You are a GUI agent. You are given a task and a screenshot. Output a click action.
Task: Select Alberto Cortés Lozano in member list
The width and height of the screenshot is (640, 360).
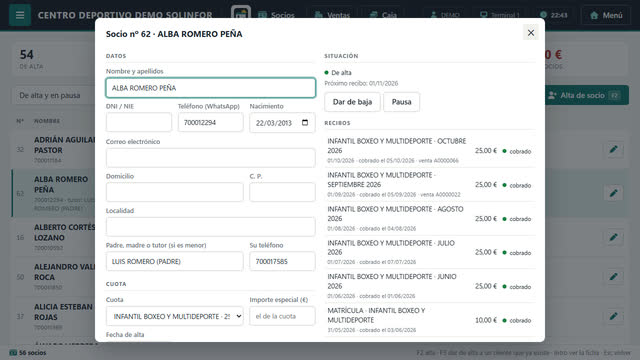click(x=64, y=232)
